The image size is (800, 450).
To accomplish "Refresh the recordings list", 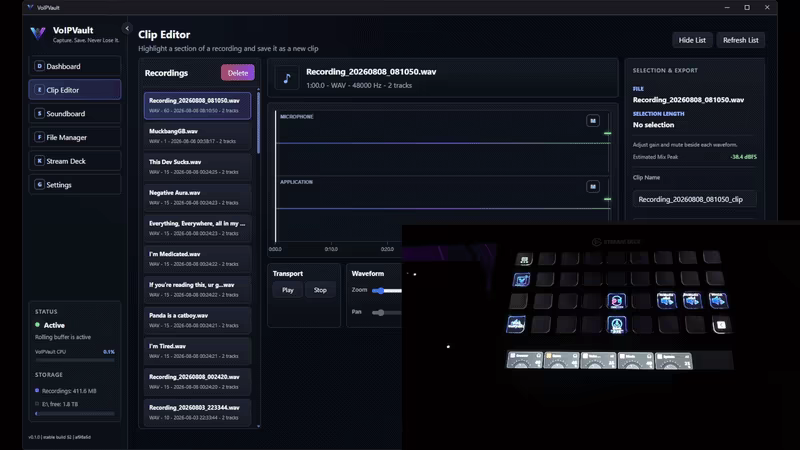I will click(740, 40).
